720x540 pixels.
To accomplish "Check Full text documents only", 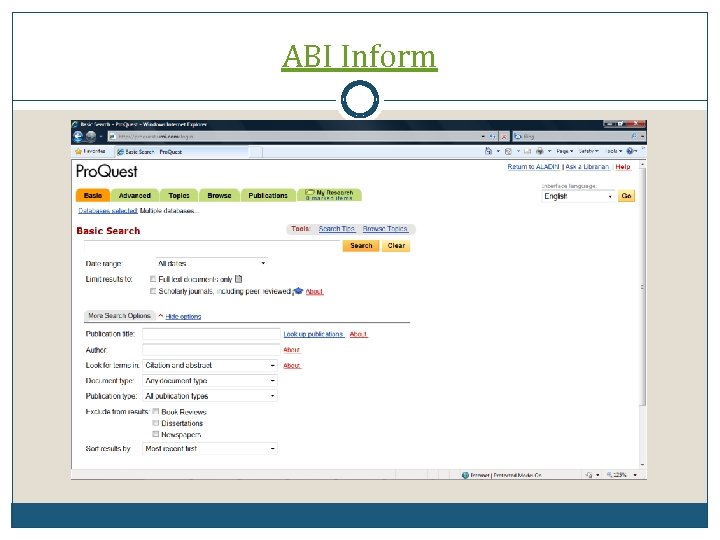I will pos(153,279).
